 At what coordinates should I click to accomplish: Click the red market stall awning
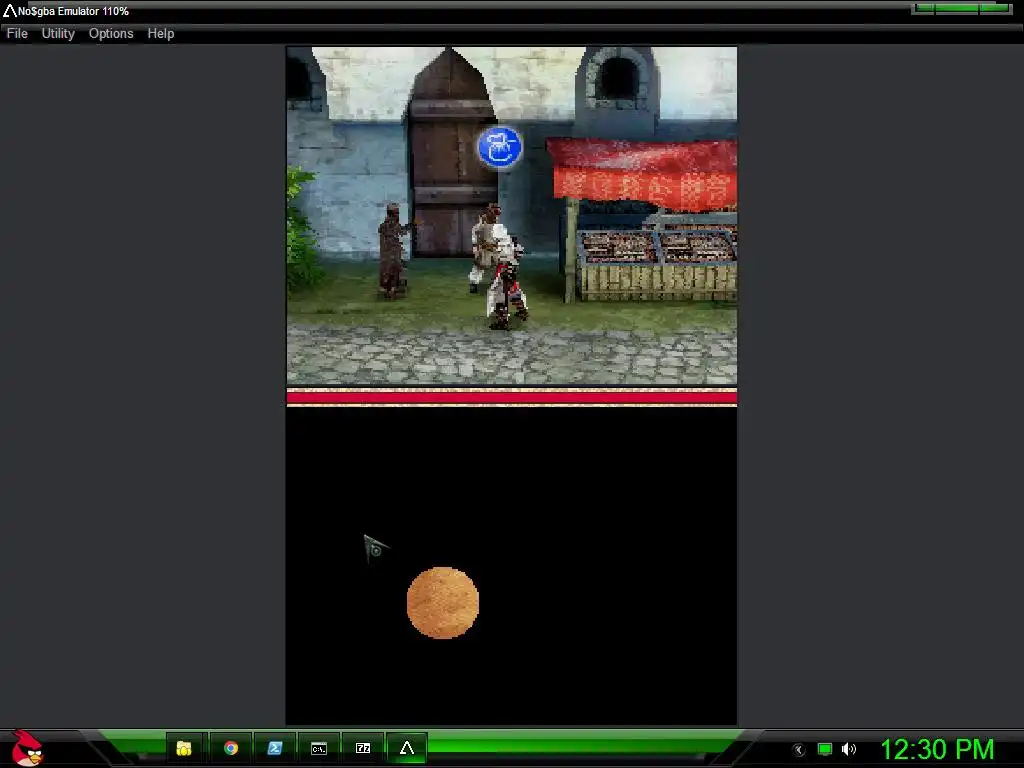click(x=643, y=173)
